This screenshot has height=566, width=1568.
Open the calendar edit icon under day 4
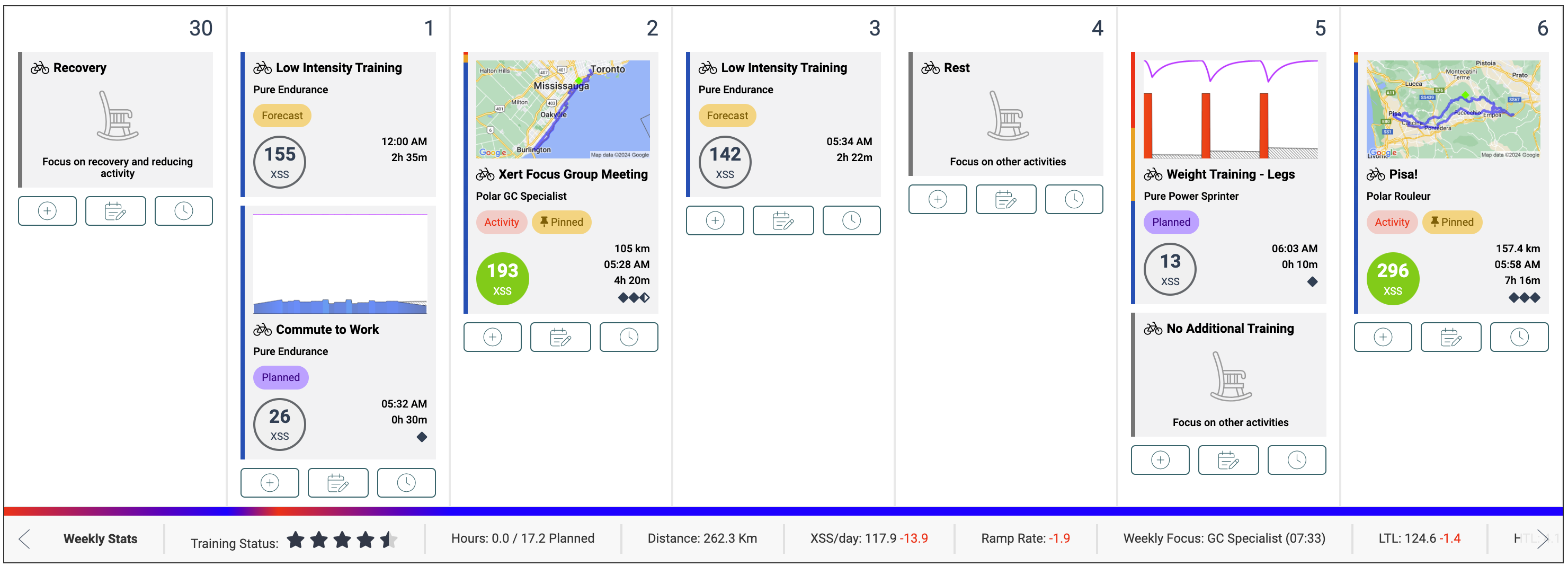tap(1005, 199)
